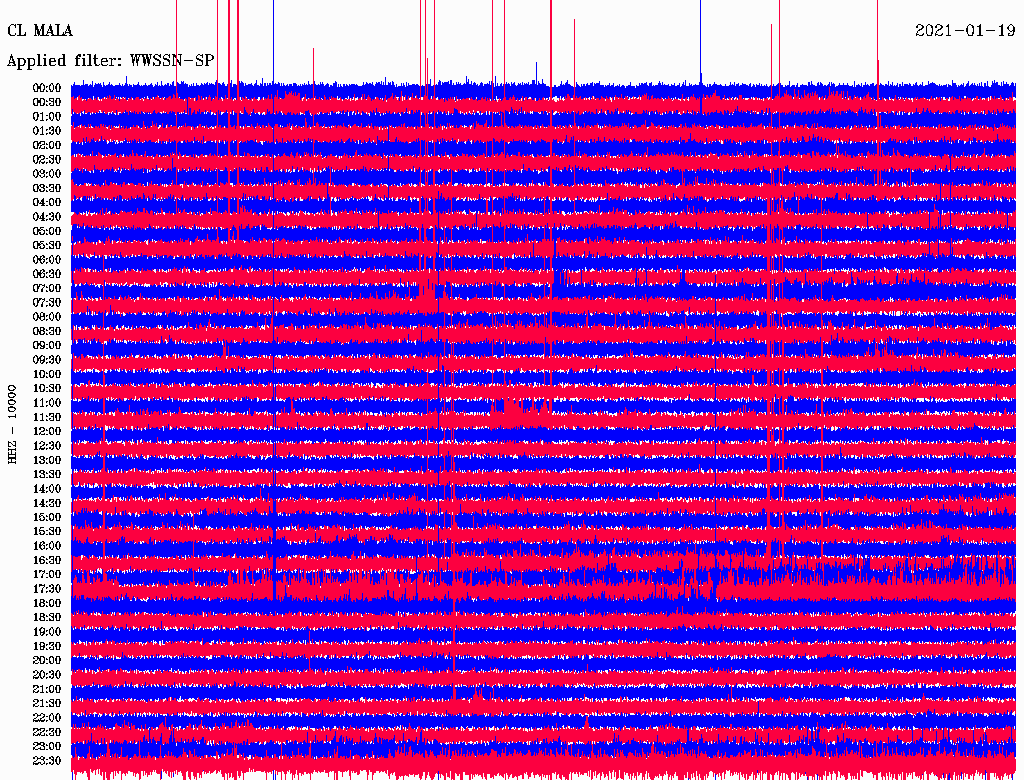This screenshot has height=780, width=1024.
Task: Click the 22:00 time label
Action: [47, 718]
